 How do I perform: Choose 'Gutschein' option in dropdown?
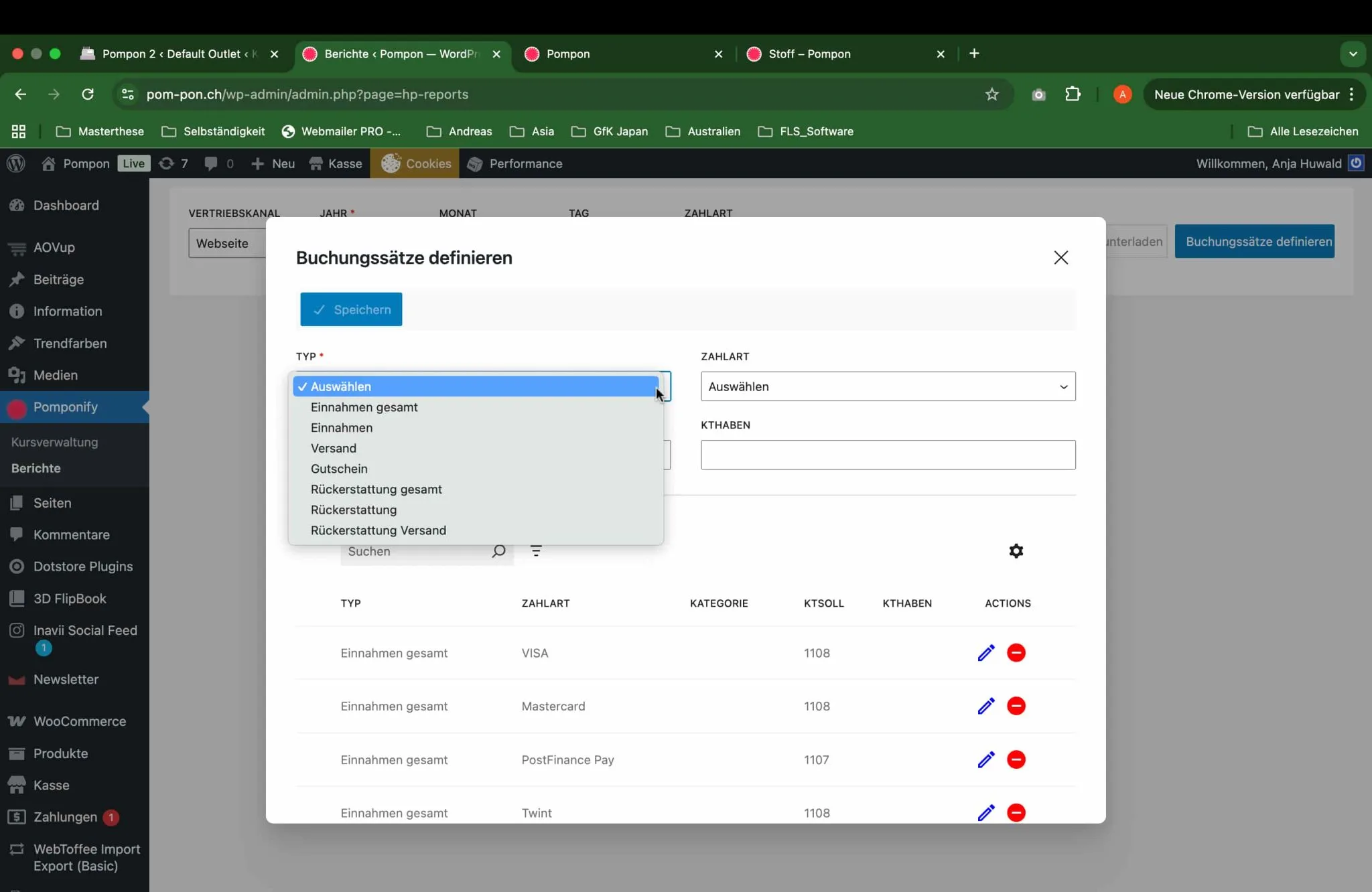tap(339, 469)
